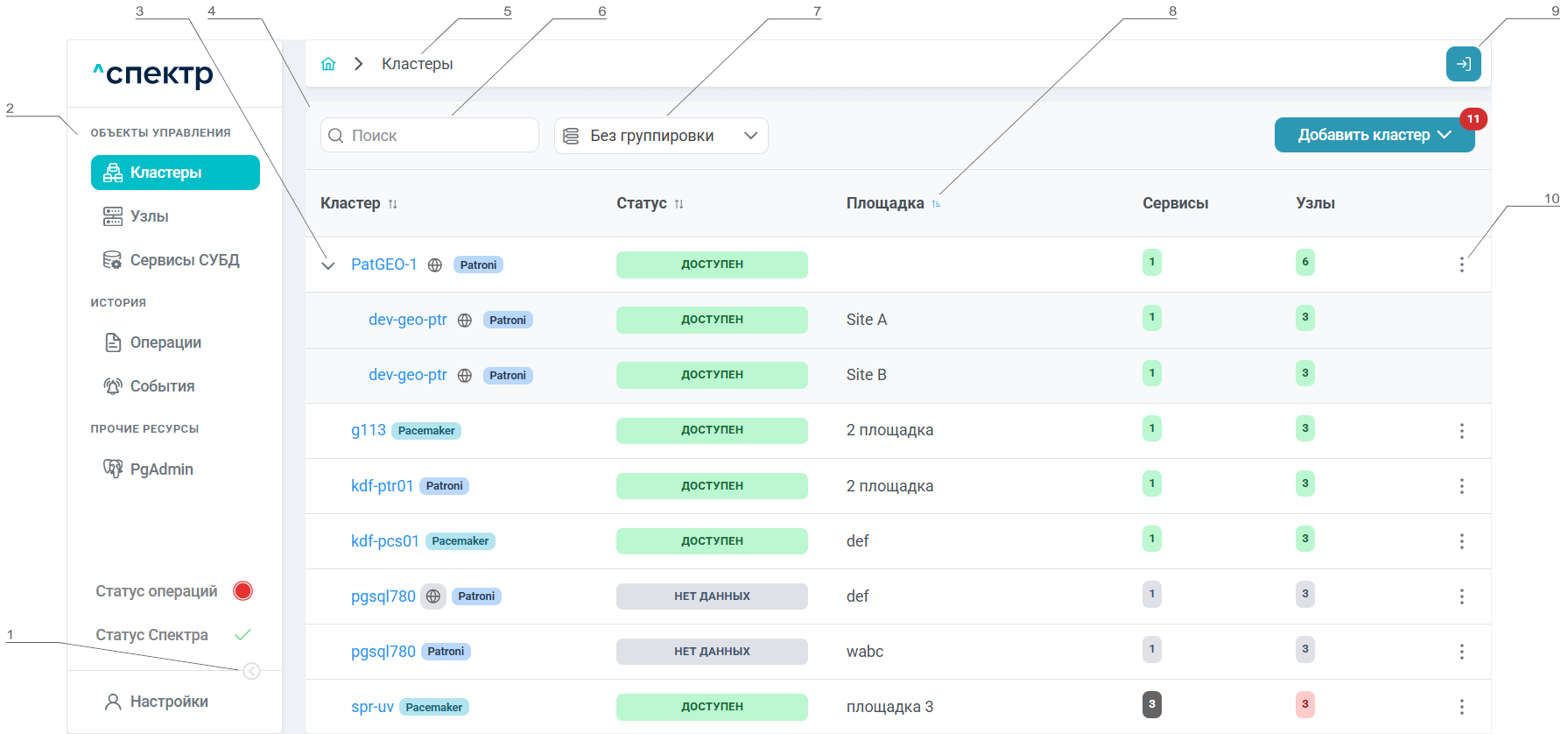
Task: Click the notification badge 11
Action: 1473,119
